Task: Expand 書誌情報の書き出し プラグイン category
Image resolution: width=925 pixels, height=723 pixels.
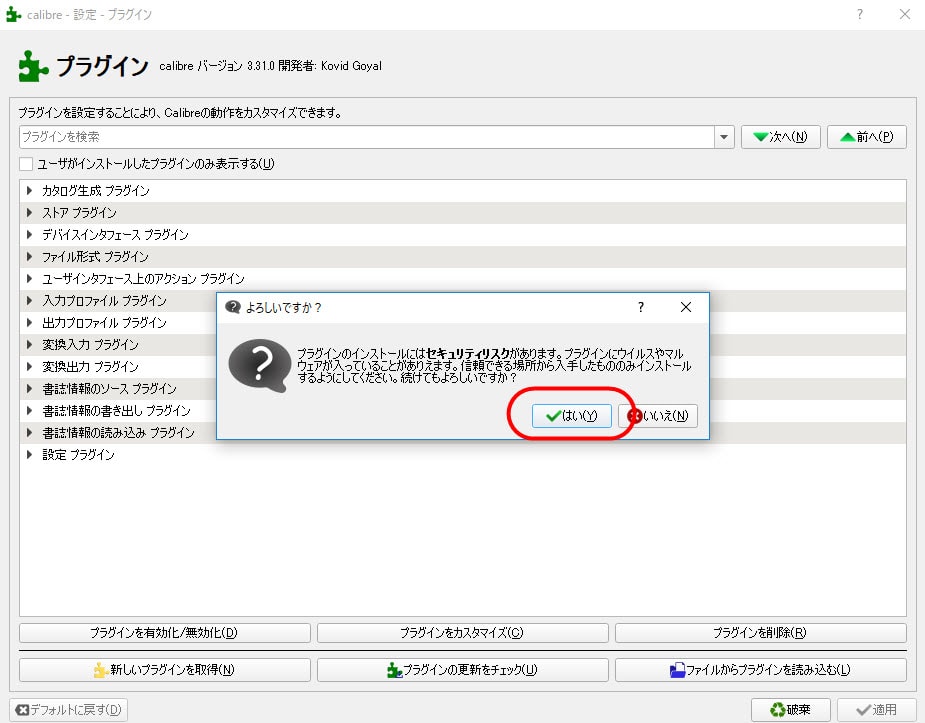Action: click(29, 410)
